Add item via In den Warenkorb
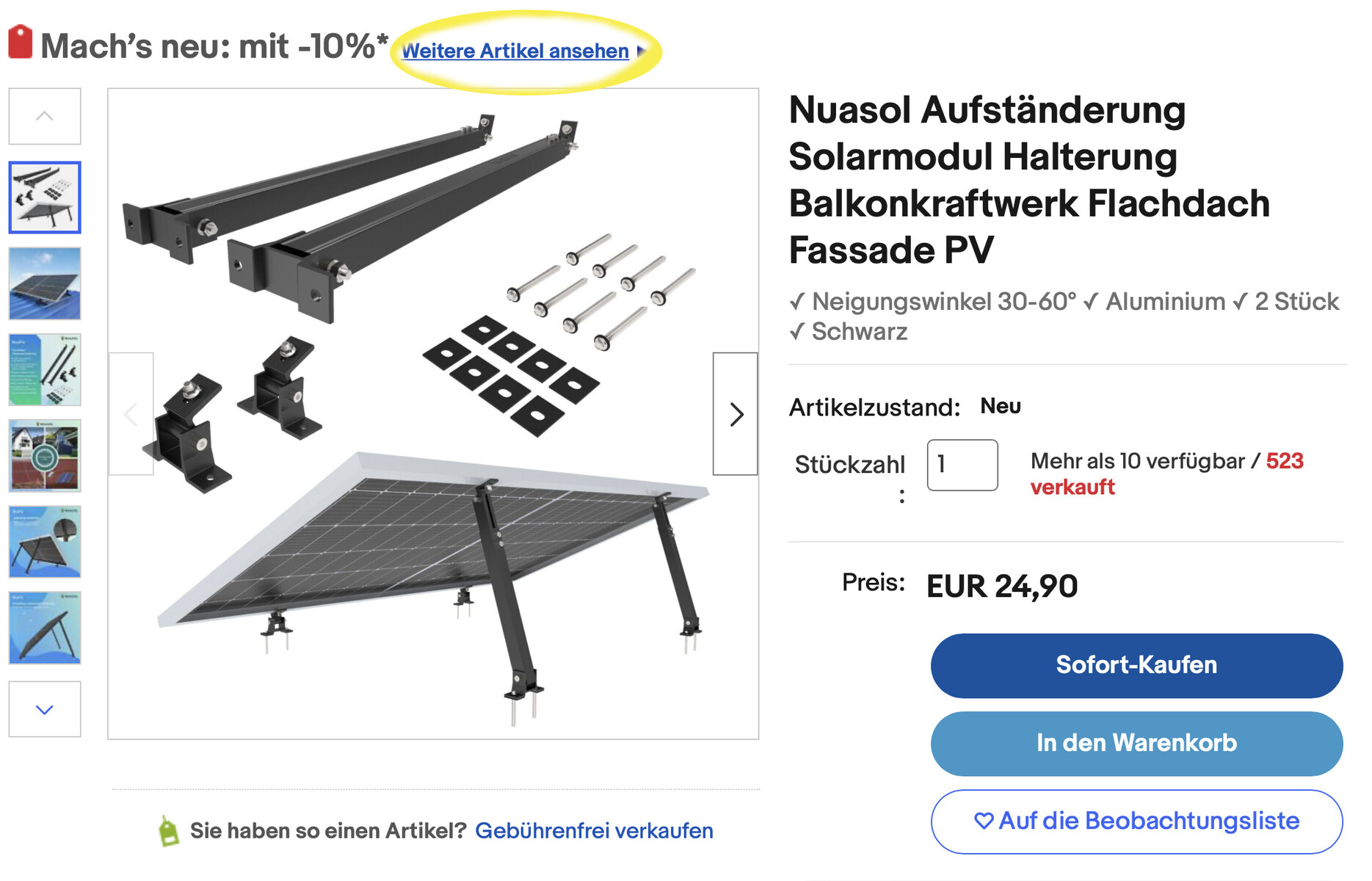This screenshot has height=881, width=1372. pyautogui.click(x=1136, y=743)
